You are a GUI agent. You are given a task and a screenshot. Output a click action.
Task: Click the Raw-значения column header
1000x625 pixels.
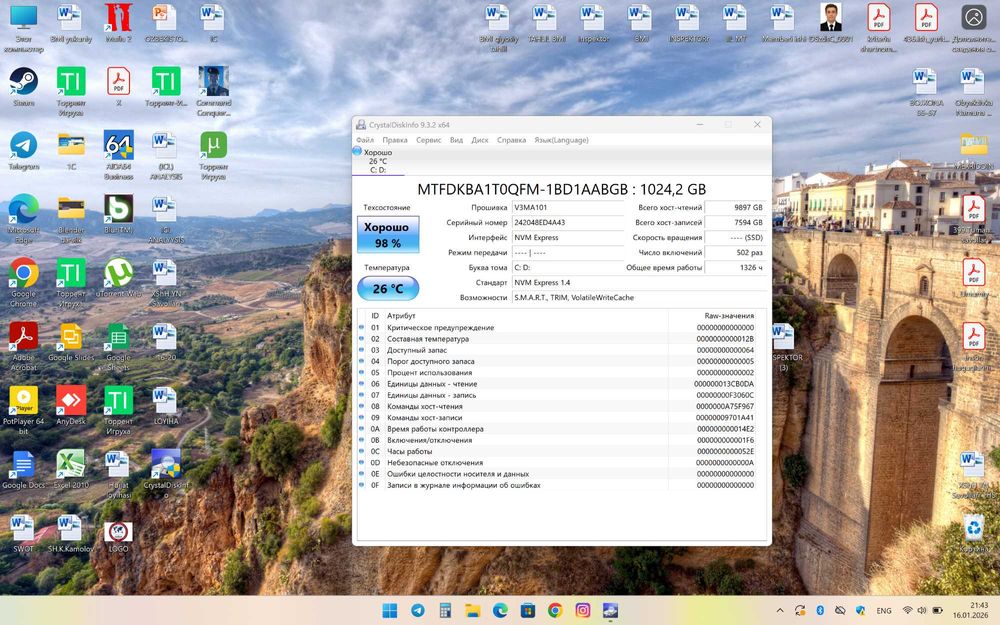tap(713, 316)
